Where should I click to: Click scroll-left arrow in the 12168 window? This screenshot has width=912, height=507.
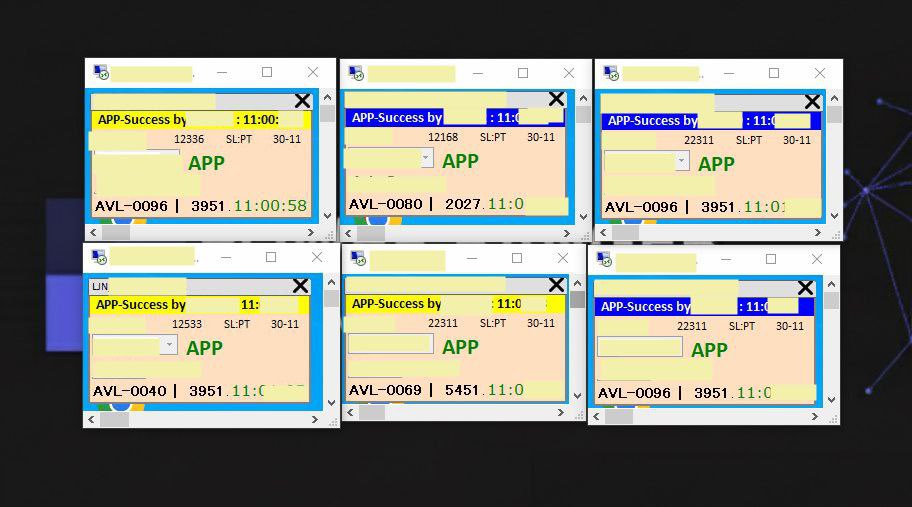coord(348,234)
